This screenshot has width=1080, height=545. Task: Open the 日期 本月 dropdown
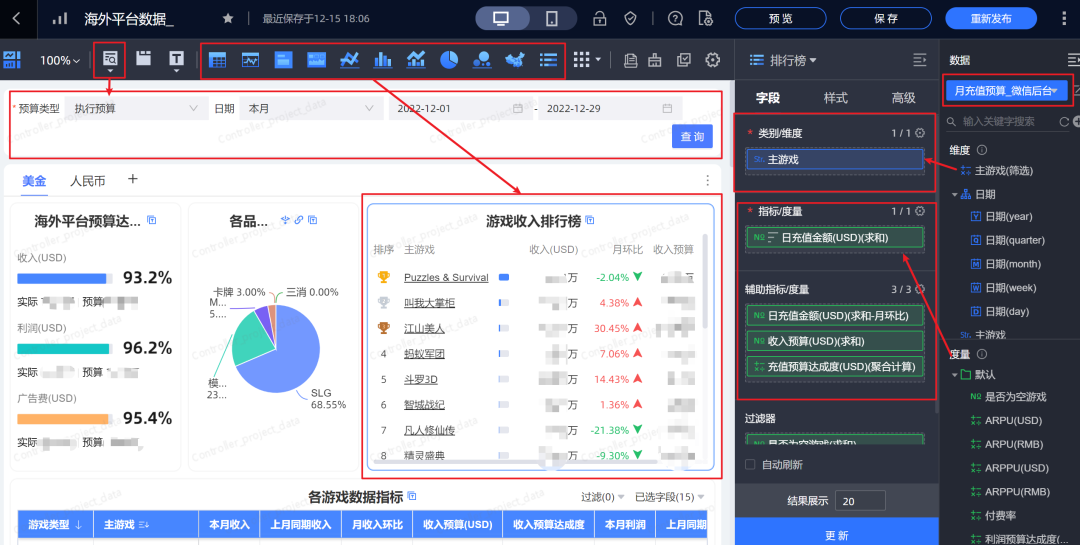coord(309,108)
